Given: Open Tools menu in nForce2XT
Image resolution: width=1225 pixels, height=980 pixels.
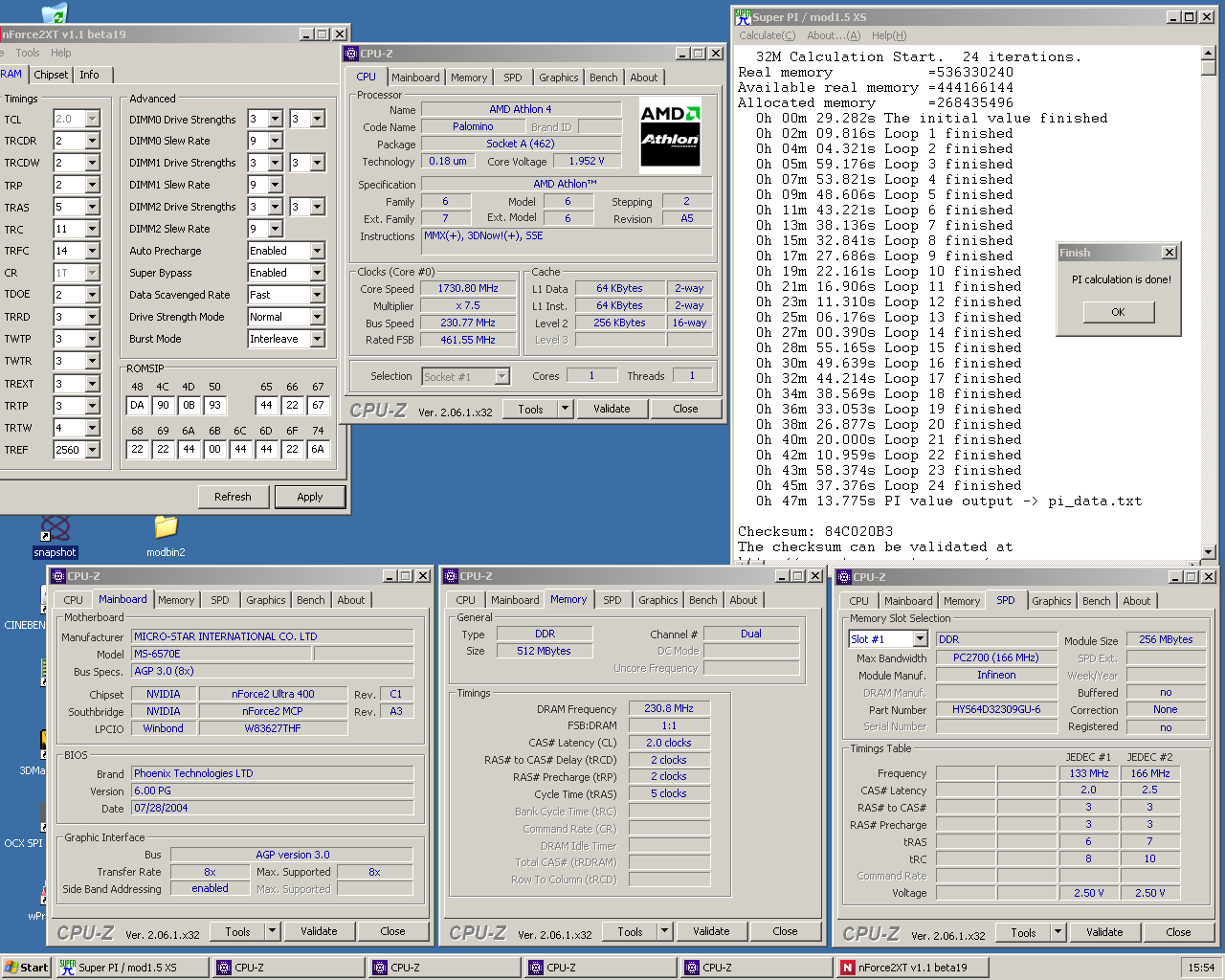Looking at the screenshot, I should tap(28, 53).
